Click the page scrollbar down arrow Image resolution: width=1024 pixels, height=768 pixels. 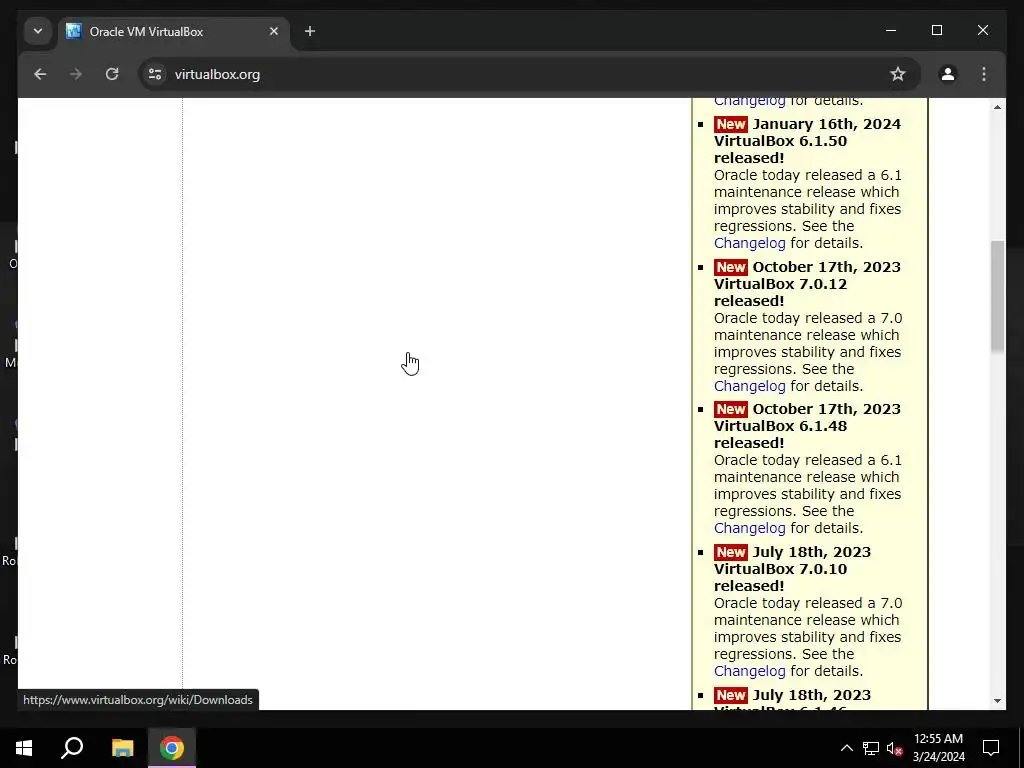point(997,701)
